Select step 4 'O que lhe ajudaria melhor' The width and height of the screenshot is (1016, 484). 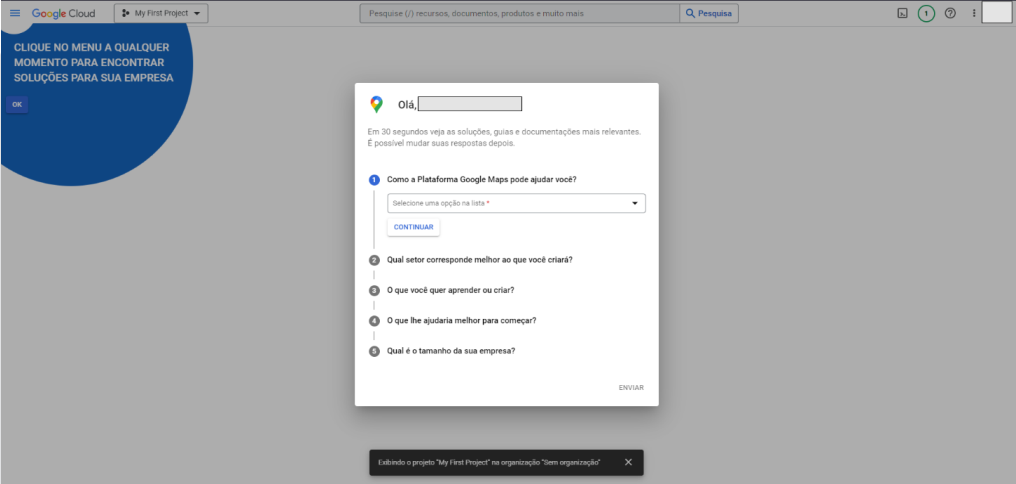point(461,321)
